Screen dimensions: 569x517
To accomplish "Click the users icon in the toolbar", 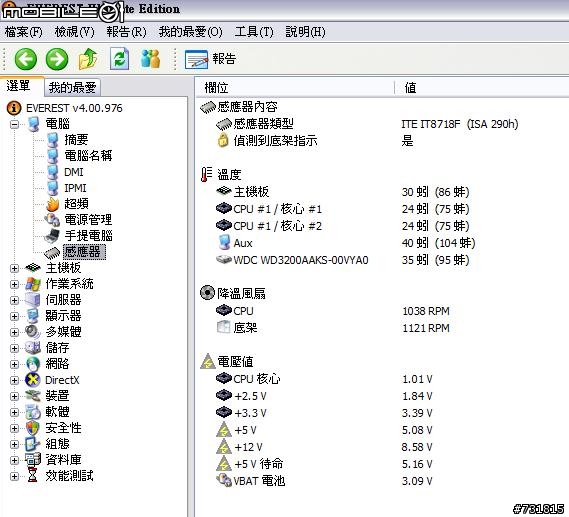I will (150, 59).
